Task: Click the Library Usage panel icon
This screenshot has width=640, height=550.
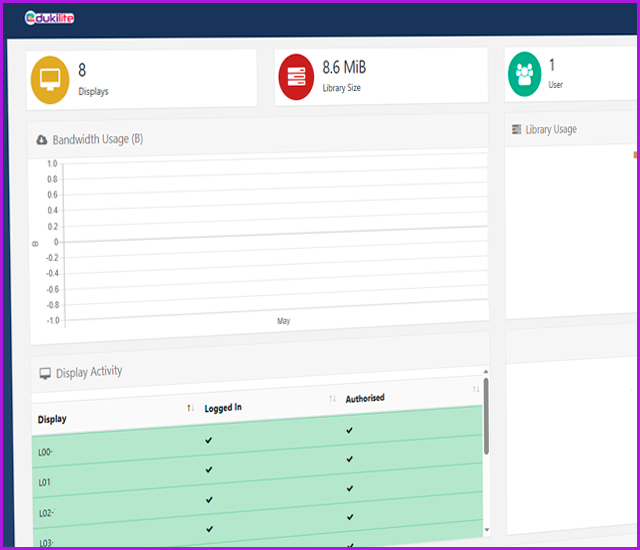Action: pos(516,129)
